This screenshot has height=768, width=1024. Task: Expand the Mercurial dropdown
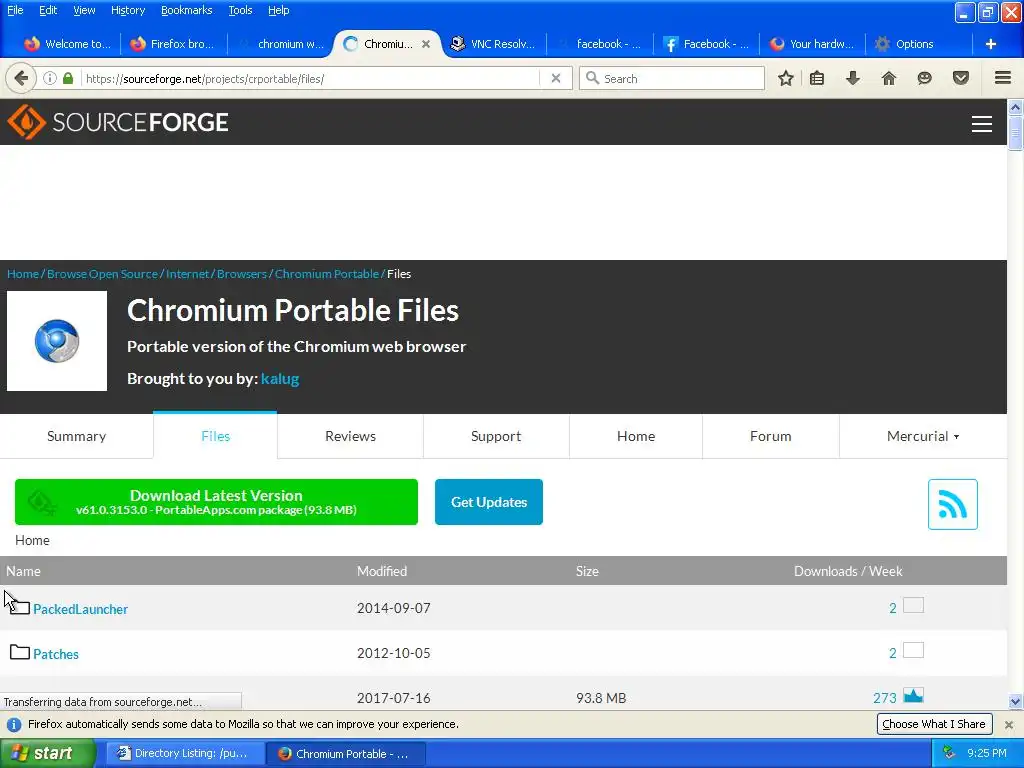click(922, 436)
